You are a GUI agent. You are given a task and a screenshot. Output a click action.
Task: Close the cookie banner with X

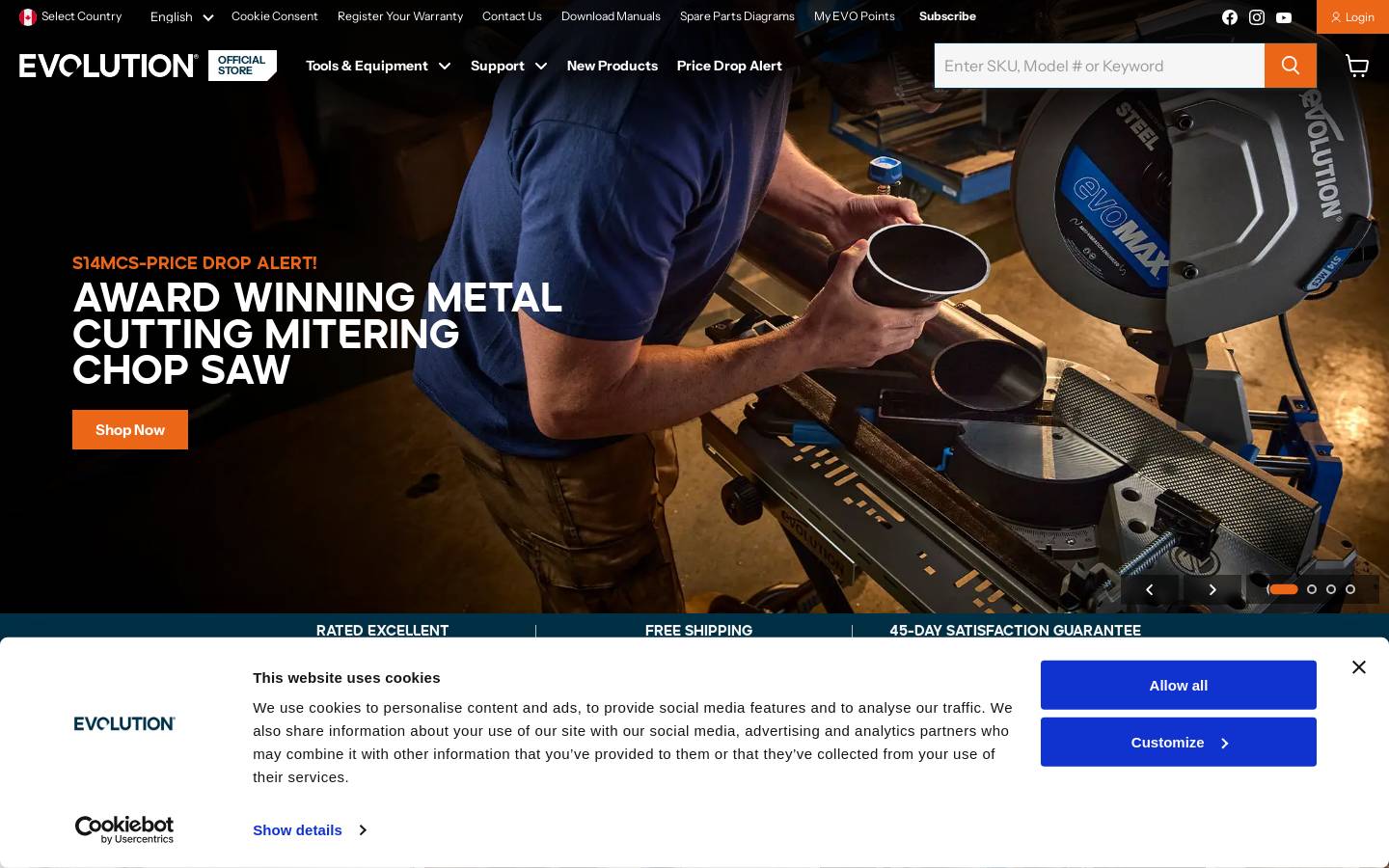click(1359, 667)
